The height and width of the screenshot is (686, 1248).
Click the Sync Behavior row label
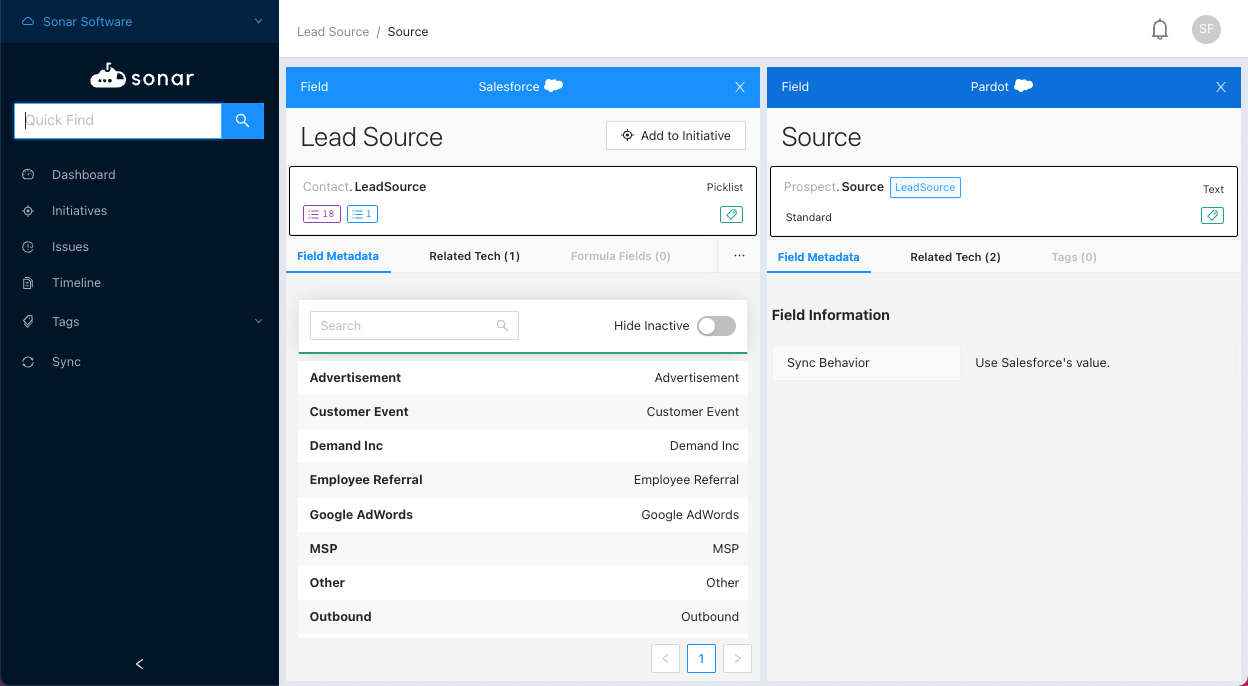(x=828, y=363)
